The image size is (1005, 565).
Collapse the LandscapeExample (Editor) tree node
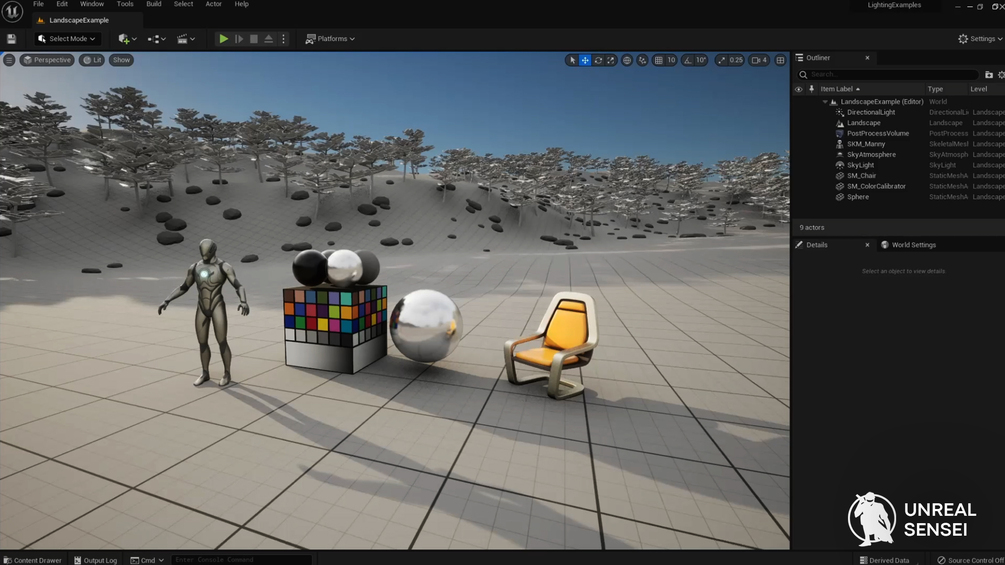tap(825, 102)
